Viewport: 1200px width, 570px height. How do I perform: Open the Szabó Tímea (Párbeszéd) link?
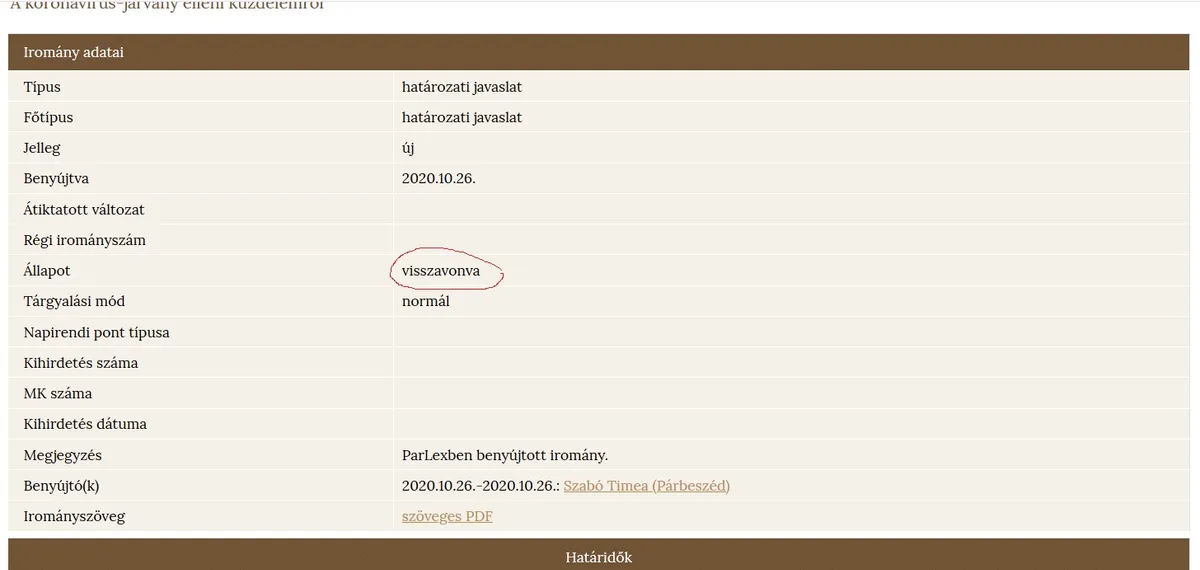[646, 486]
